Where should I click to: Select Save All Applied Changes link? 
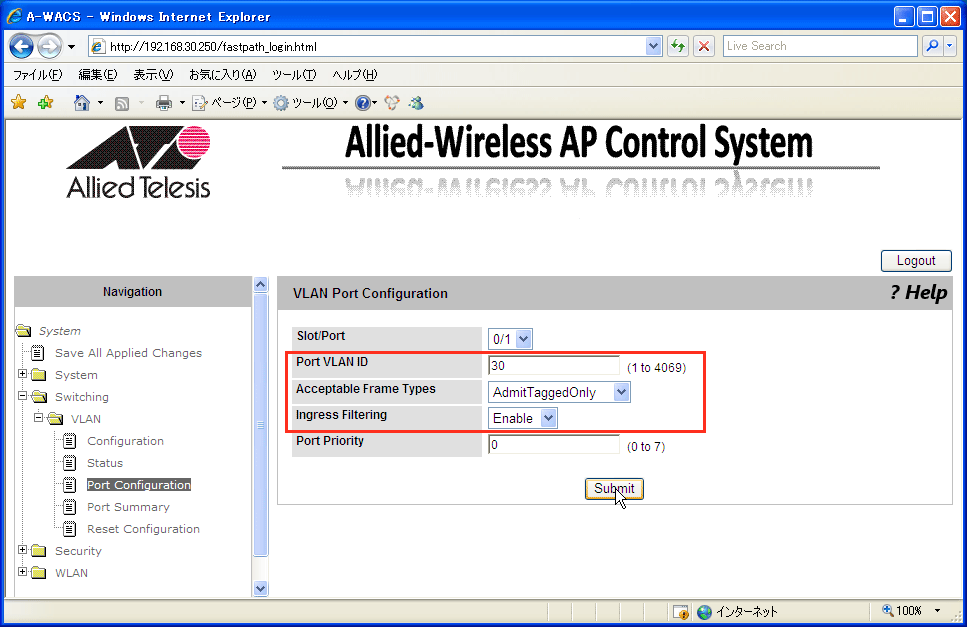pyautogui.click(x=128, y=353)
